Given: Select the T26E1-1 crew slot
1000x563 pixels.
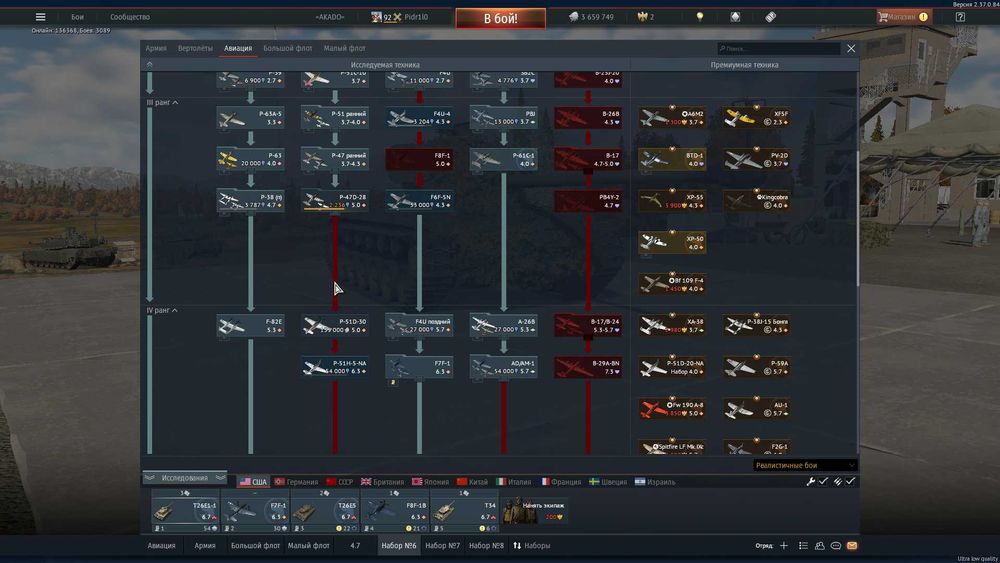Looking at the screenshot, I should tap(186, 511).
